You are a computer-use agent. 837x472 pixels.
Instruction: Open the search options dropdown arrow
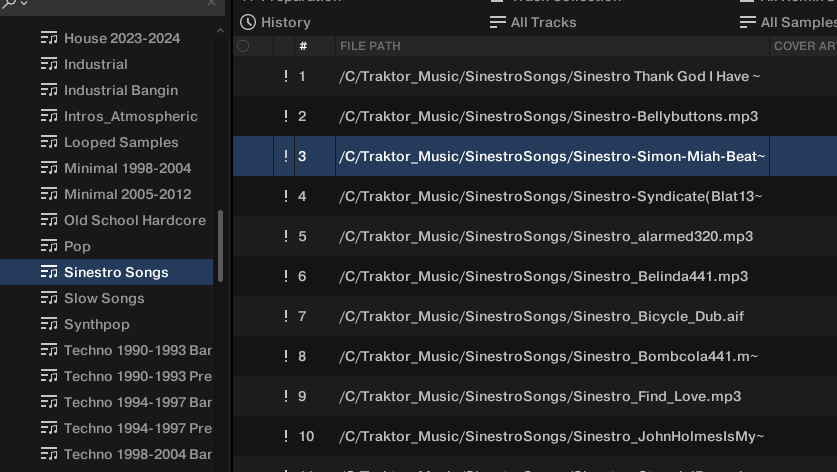[24, 4]
